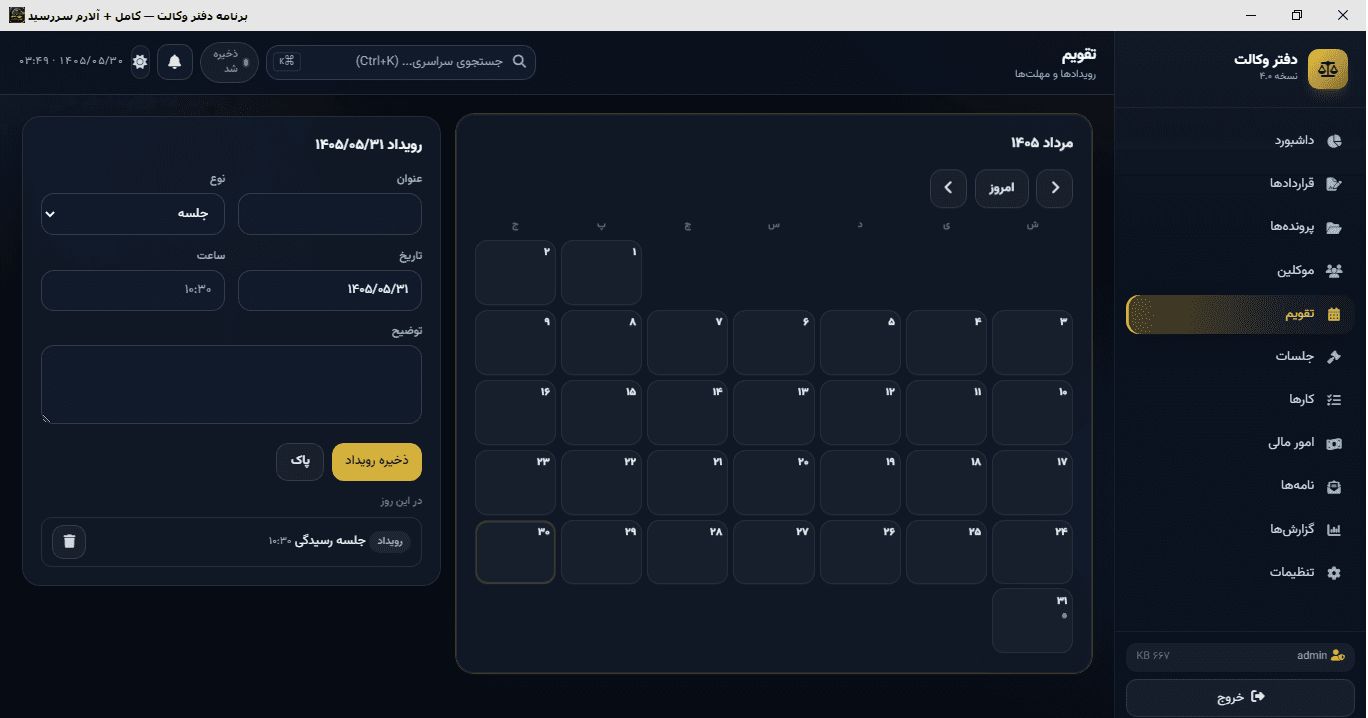Screen dimensions: 1368x718
Task: Open موکلین via its people icon
Action: [x=1334, y=271]
